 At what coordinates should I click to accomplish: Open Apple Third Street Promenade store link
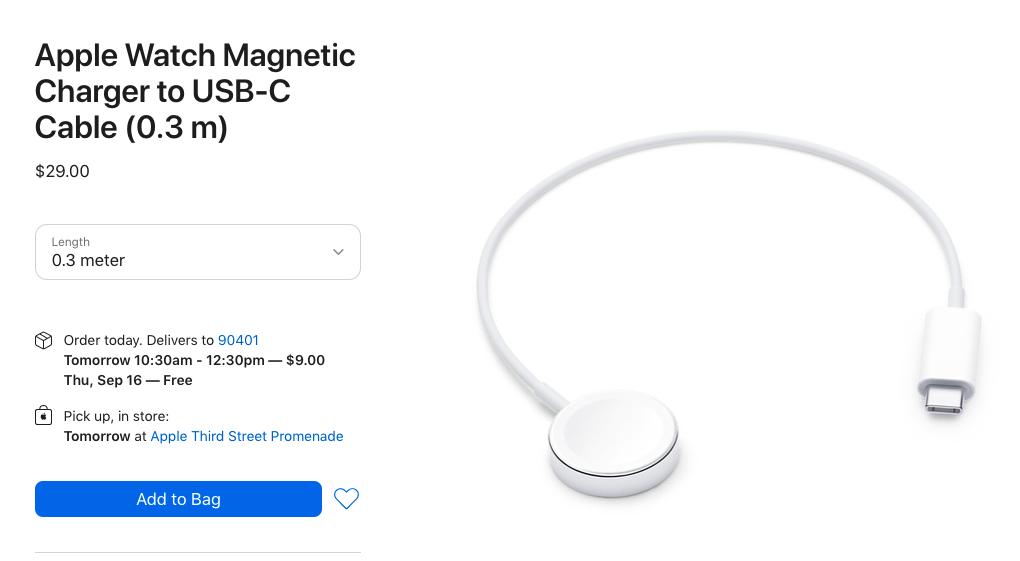(x=247, y=436)
